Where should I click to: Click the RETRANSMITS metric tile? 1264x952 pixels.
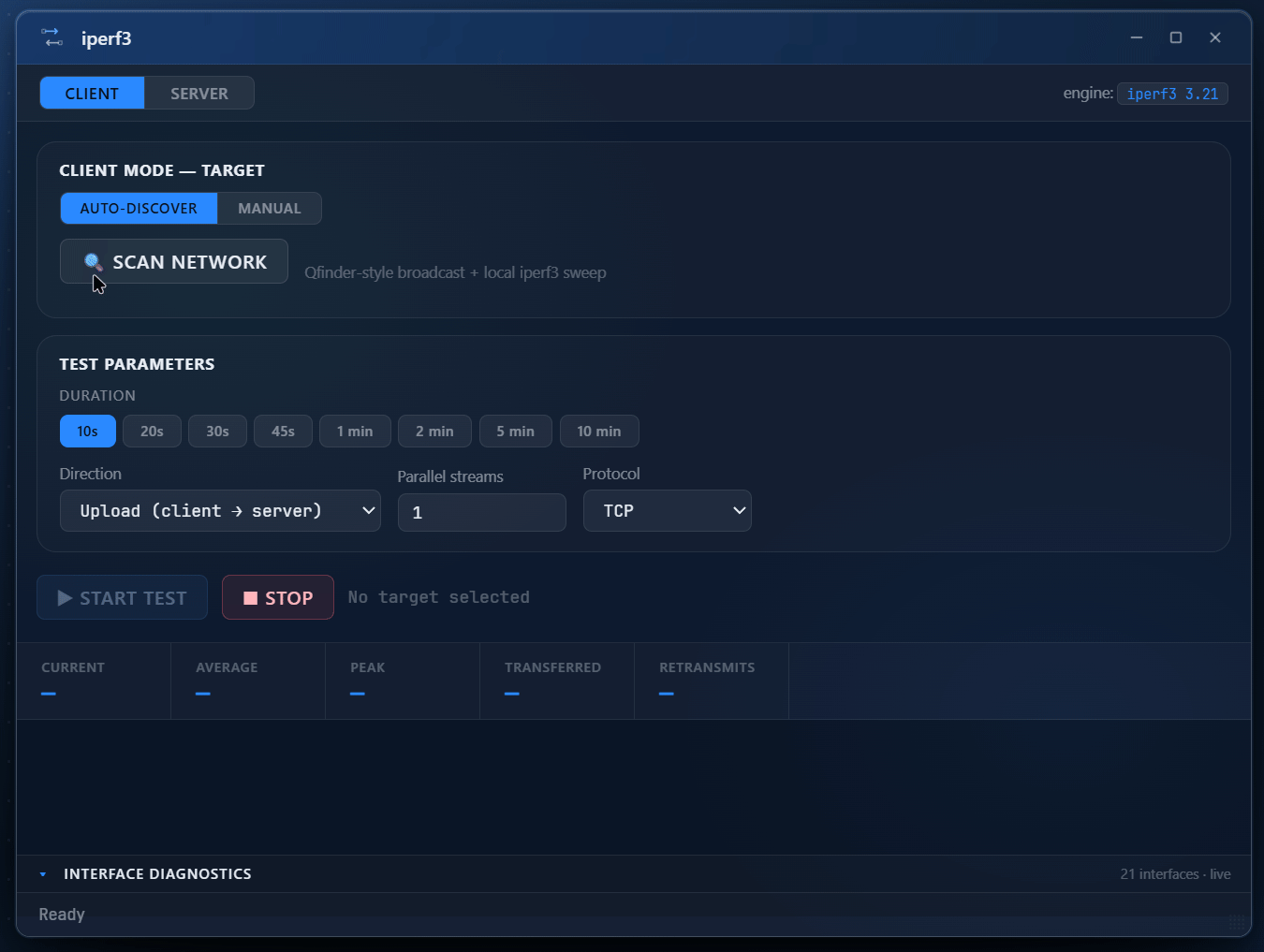pyautogui.click(x=712, y=681)
